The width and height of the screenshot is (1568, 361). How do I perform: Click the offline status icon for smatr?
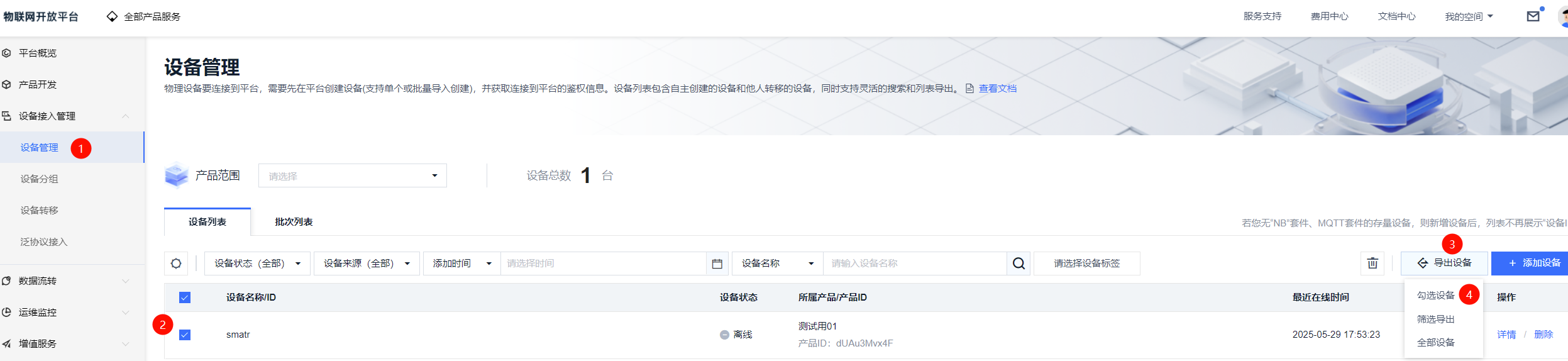[724, 335]
